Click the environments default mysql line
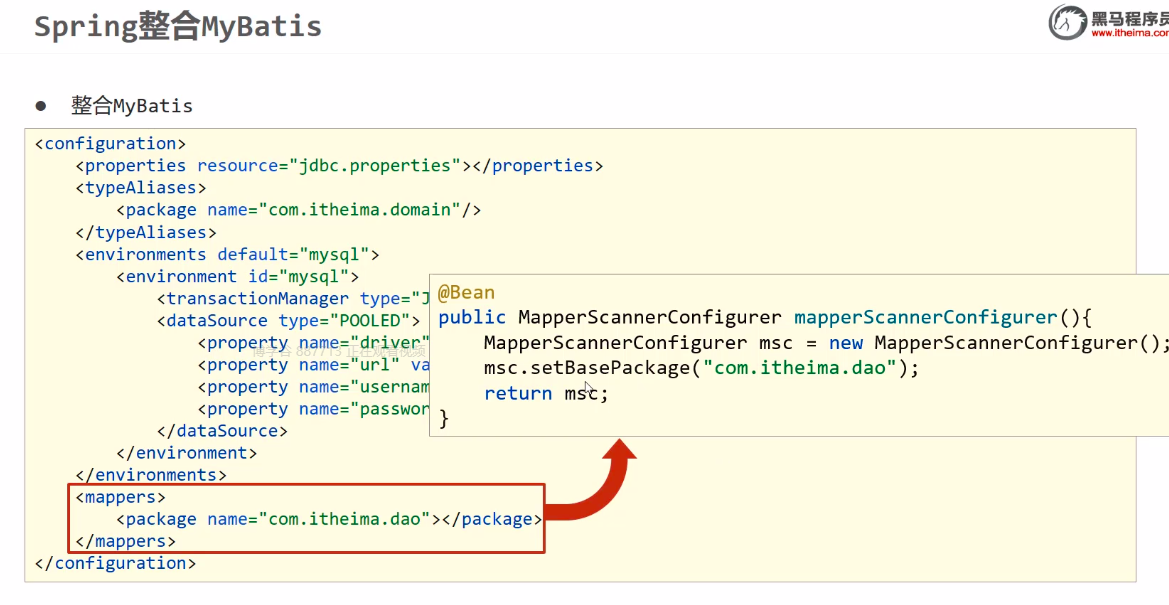This screenshot has height=605, width=1169. pyautogui.click(x=227, y=254)
